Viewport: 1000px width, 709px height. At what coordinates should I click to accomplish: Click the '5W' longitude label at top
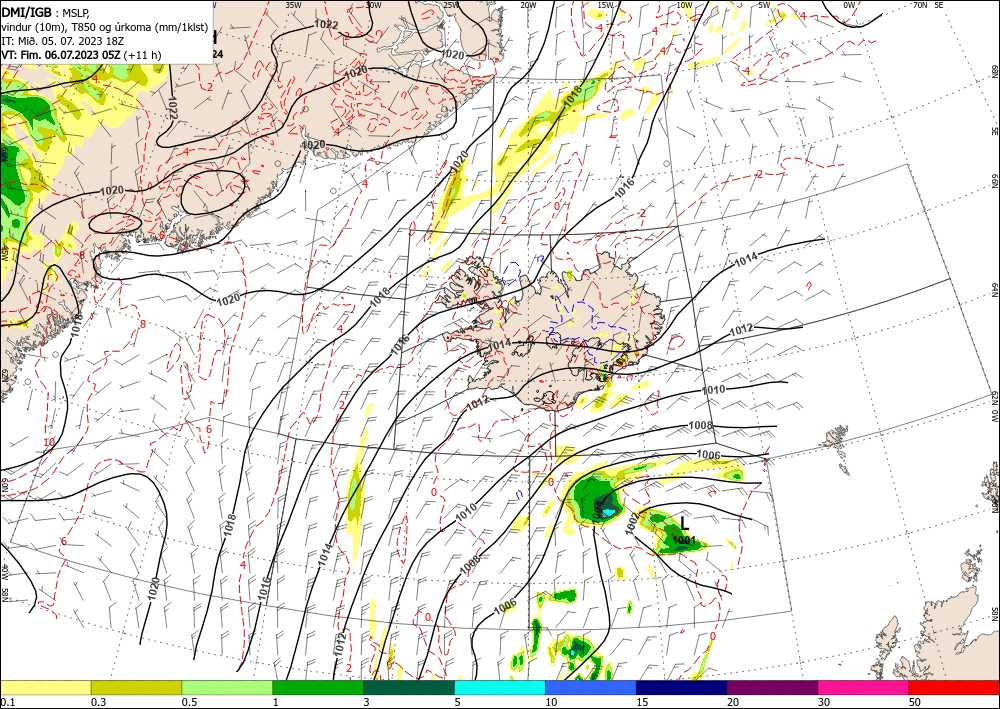point(765,5)
